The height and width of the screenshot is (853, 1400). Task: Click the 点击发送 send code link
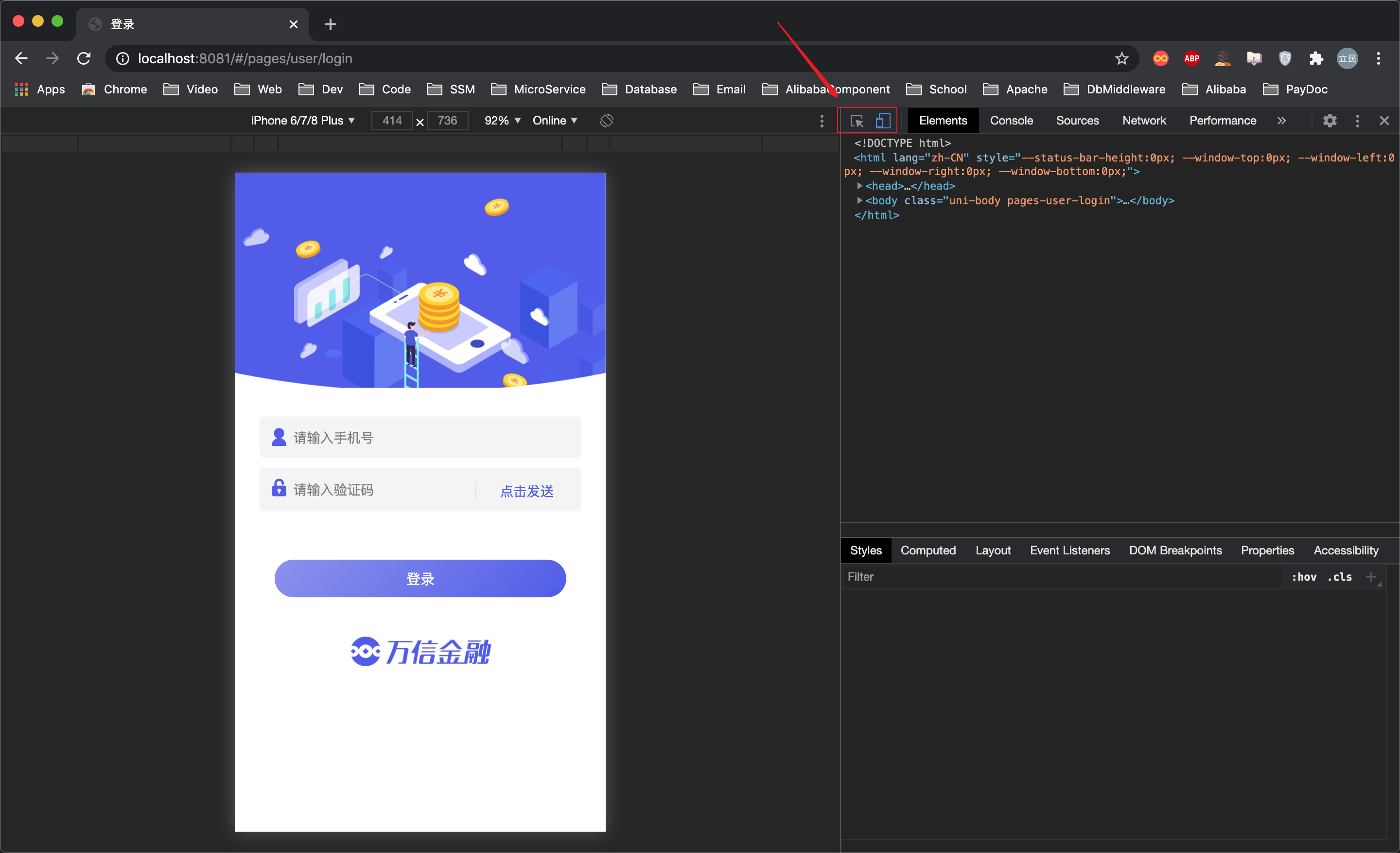coord(527,491)
